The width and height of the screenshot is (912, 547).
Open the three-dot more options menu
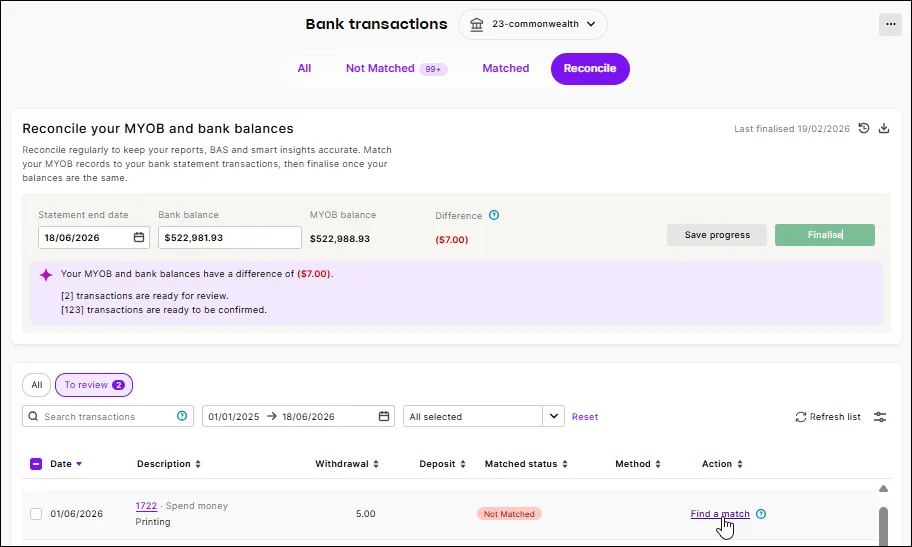coord(890,24)
